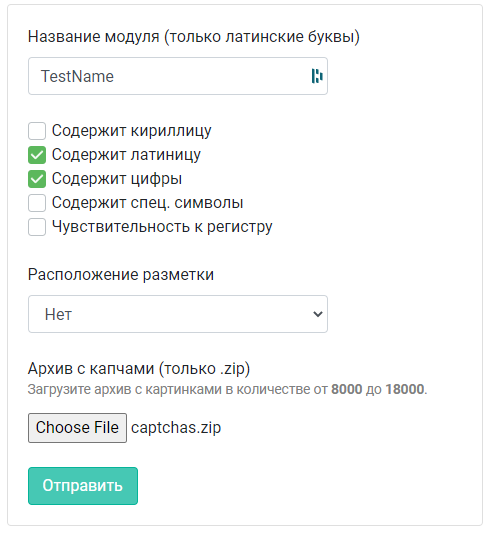Click the "Расположение разметки" label
490x534 pixels.
(121, 274)
